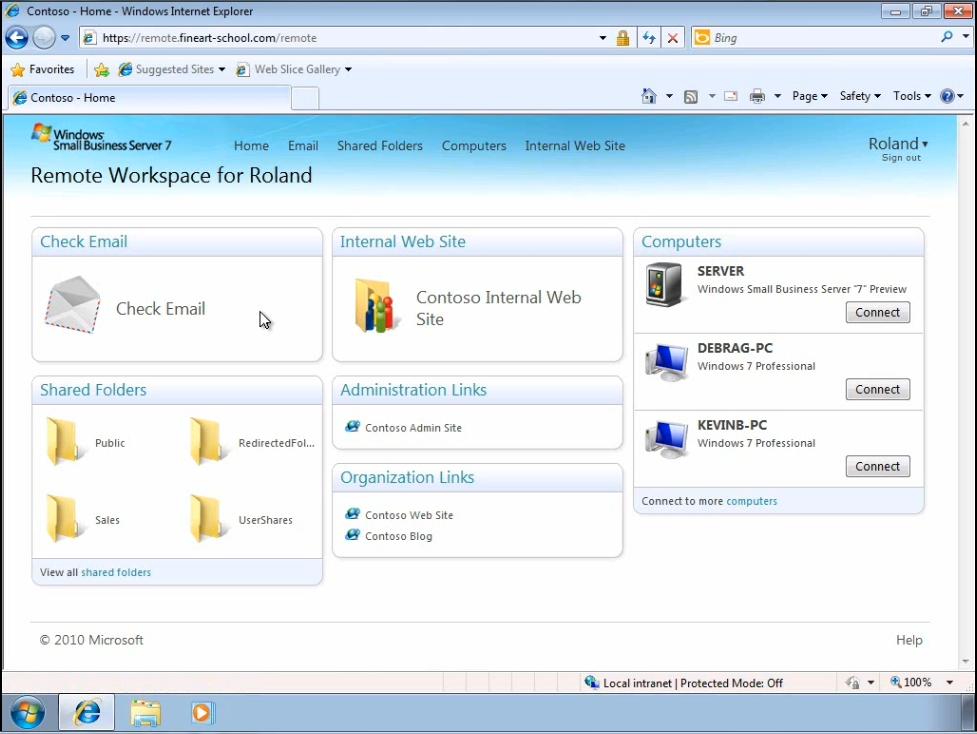Open the Recent Pages dropdown arrow
This screenshot has width=977, height=734.
click(65, 38)
